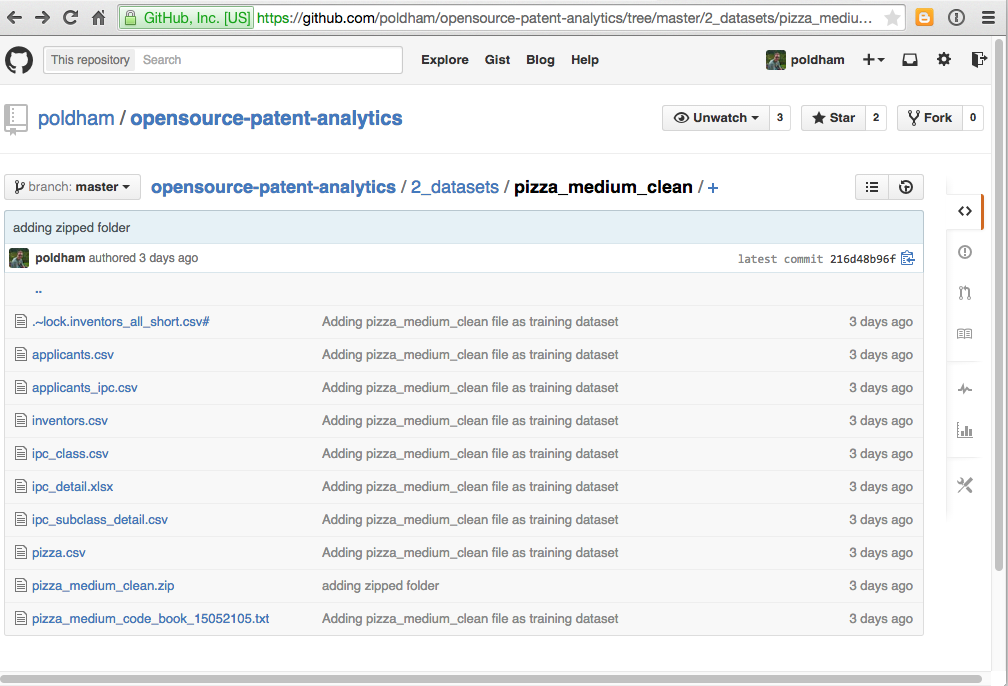Open the commit author poldham link

click(60, 258)
